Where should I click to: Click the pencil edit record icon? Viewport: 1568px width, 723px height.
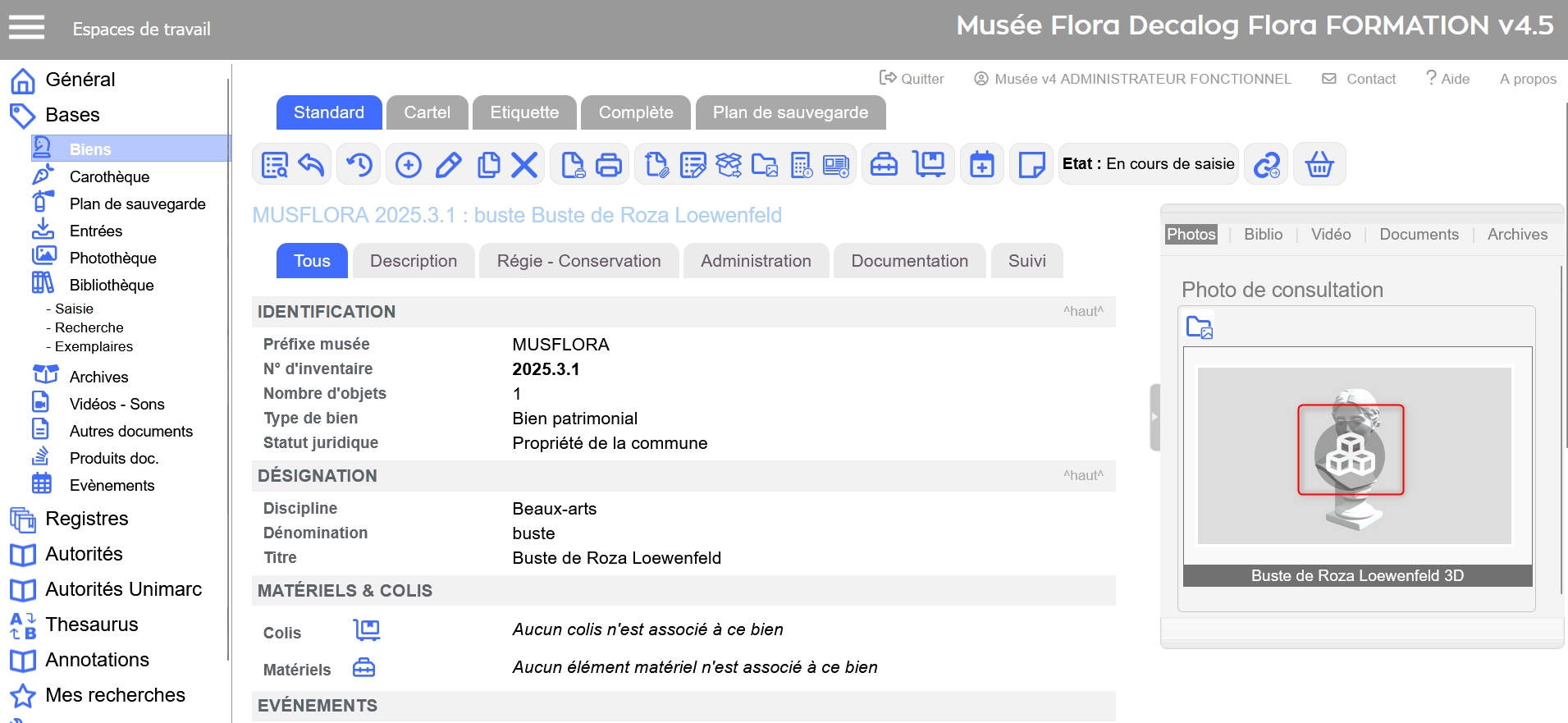448,165
